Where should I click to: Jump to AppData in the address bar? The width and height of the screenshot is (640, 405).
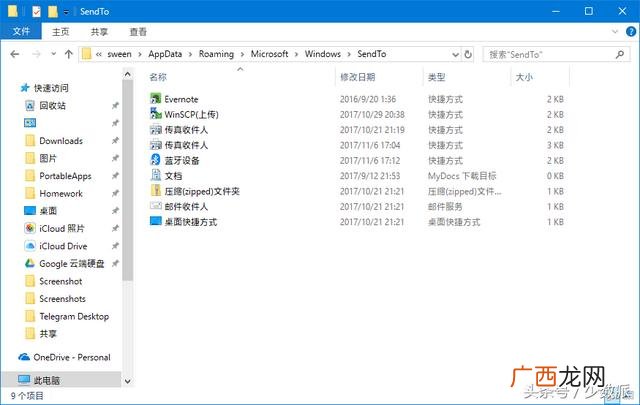point(165,54)
